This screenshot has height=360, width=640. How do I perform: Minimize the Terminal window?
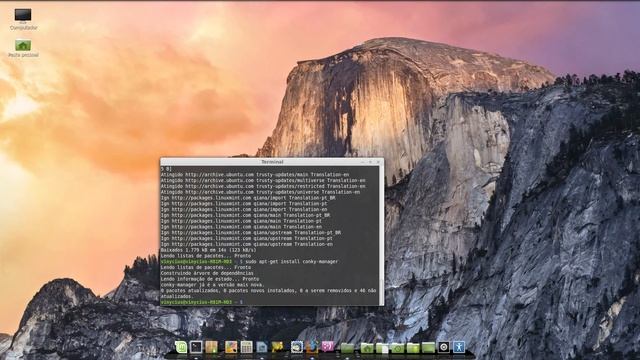point(362,162)
